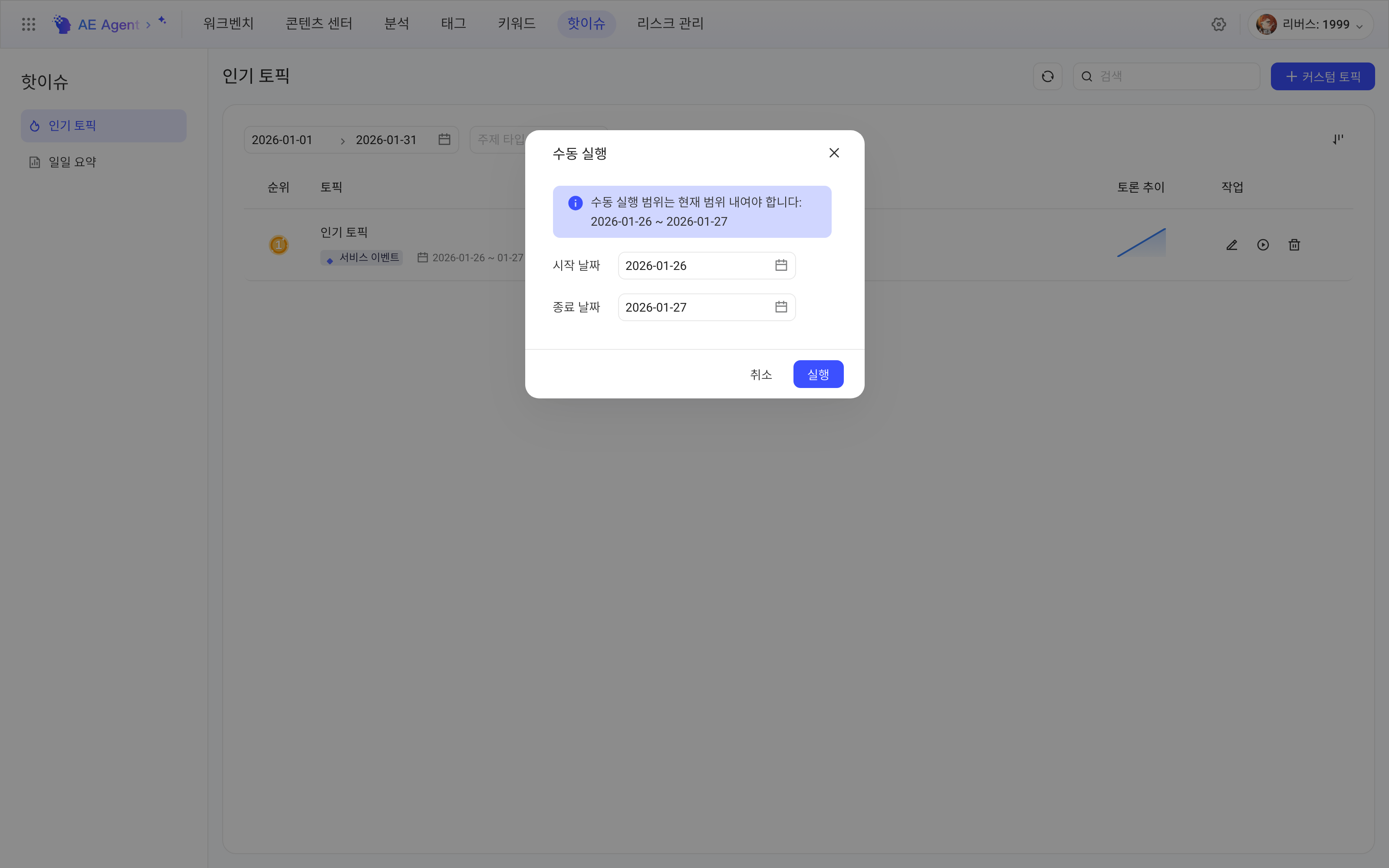Image resolution: width=1389 pixels, height=868 pixels.
Task: Delete the 인기 토픽 row with trash icon
Action: (1294, 245)
